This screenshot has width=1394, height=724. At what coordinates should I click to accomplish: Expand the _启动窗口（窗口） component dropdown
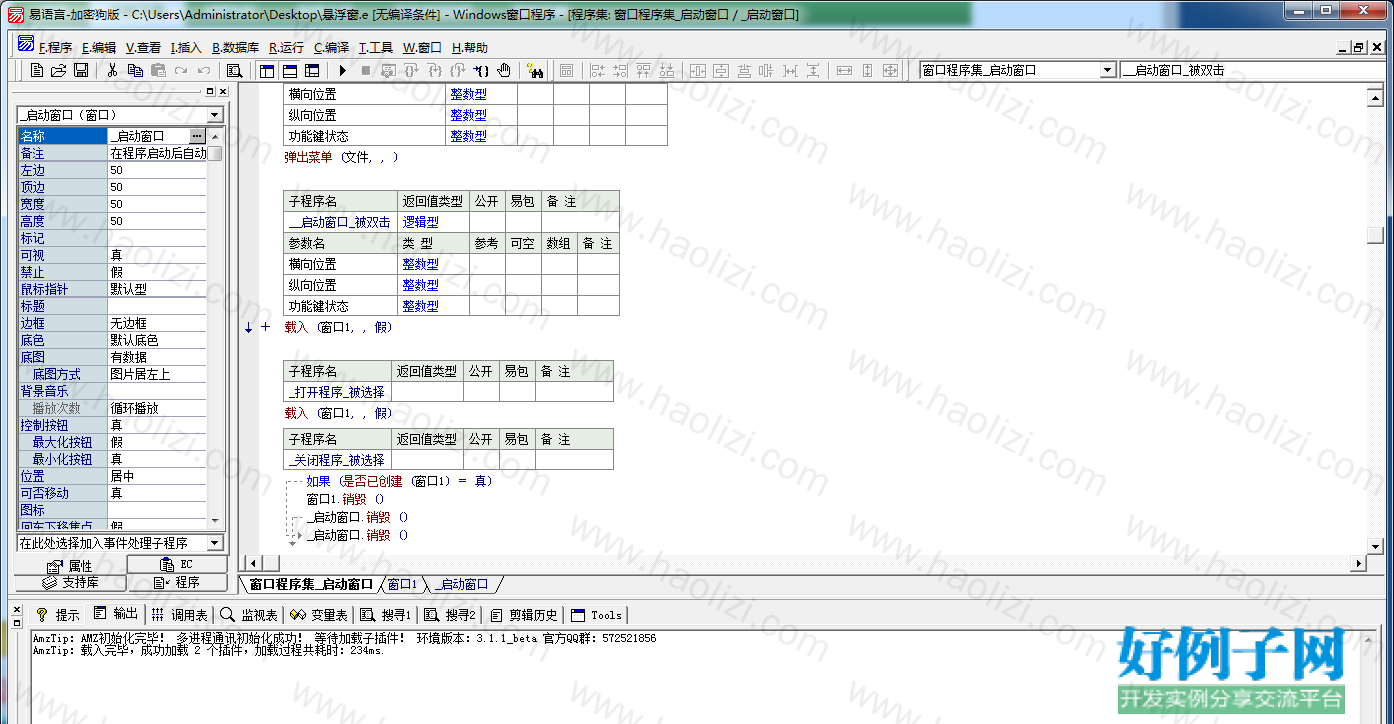point(214,115)
